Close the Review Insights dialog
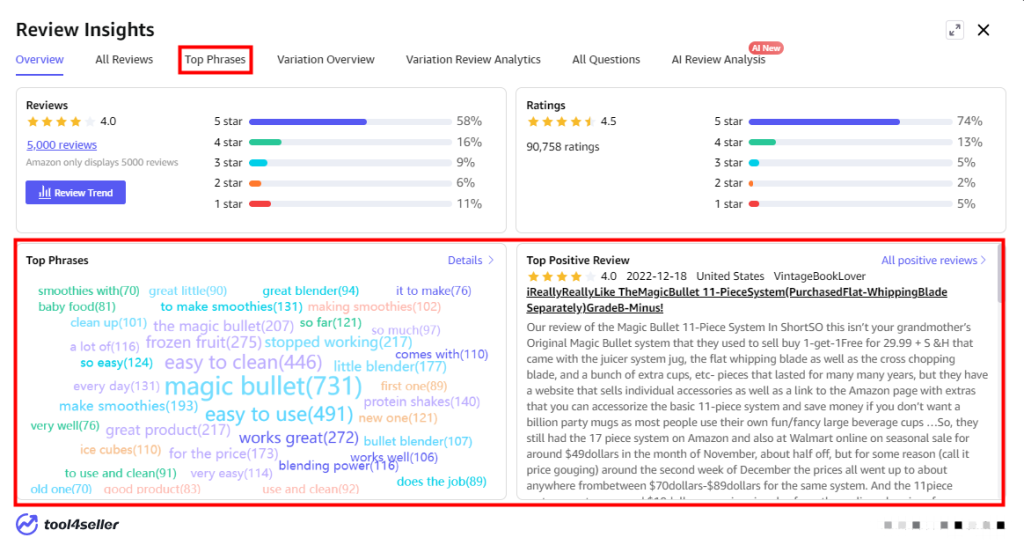1024x545 pixels. tap(984, 30)
